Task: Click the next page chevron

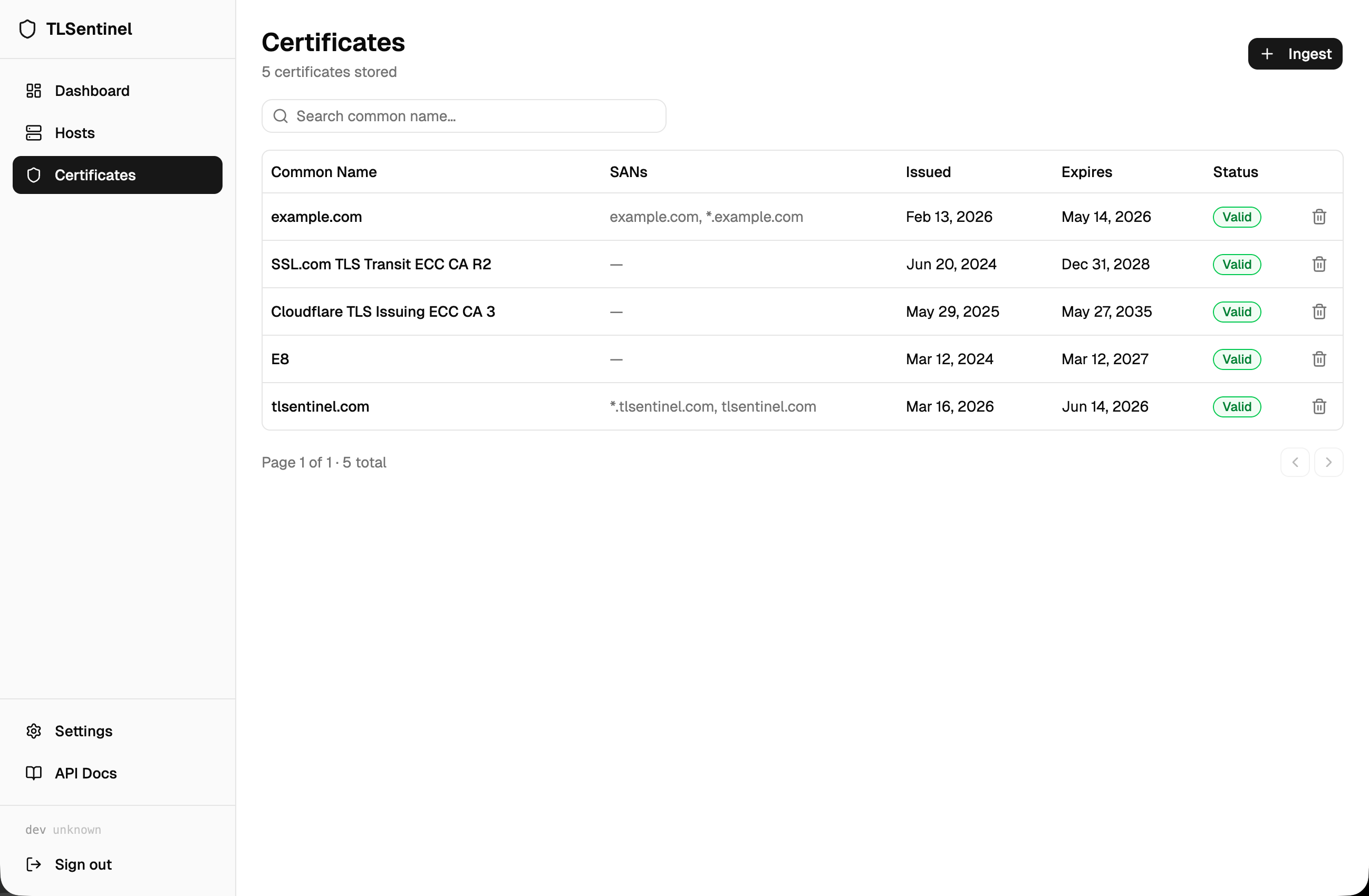Action: tap(1329, 462)
